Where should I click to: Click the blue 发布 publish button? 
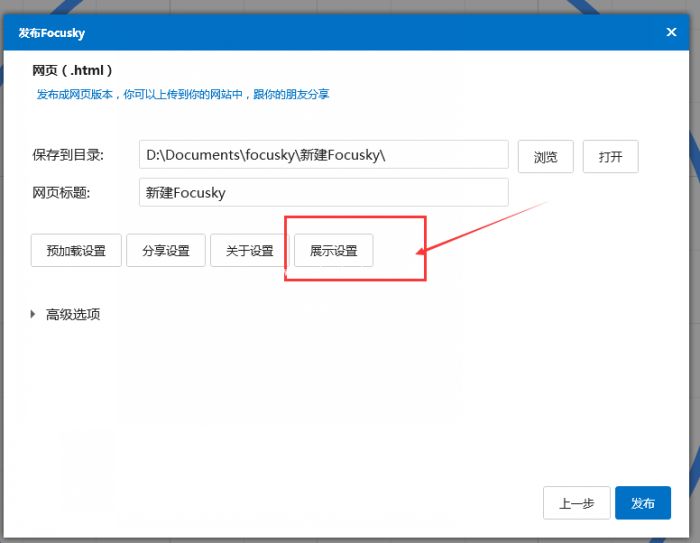tap(643, 503)
